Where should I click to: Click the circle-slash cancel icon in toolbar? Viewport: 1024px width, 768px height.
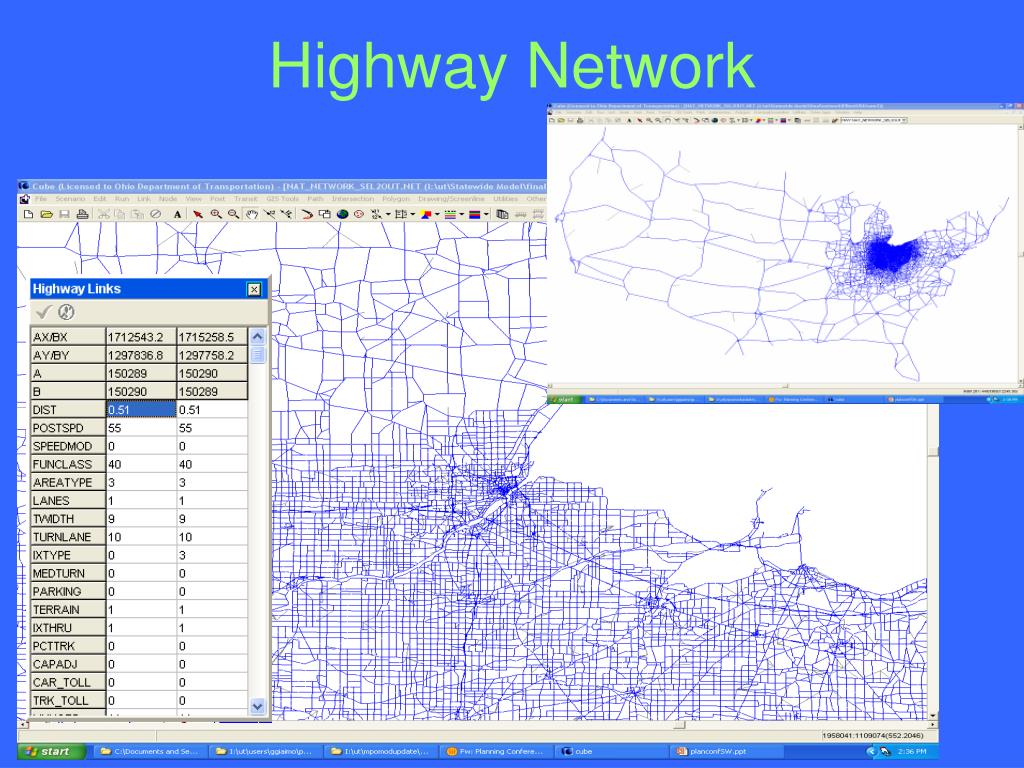tap(155, 214)
